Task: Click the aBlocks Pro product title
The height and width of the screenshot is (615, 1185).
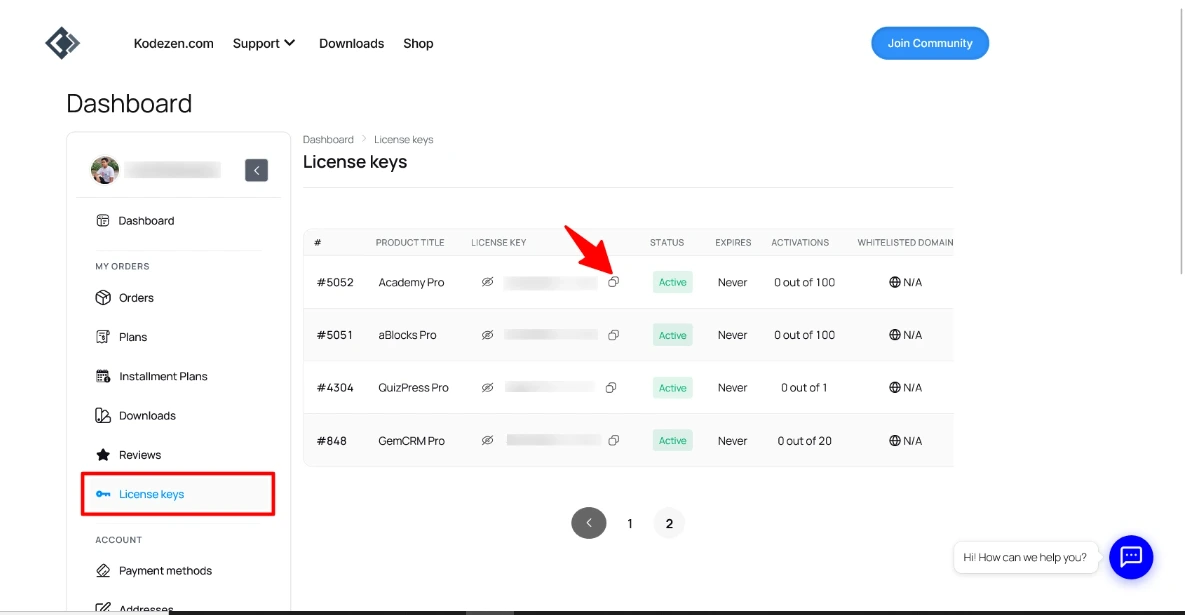Action: (x=407, y=335)
